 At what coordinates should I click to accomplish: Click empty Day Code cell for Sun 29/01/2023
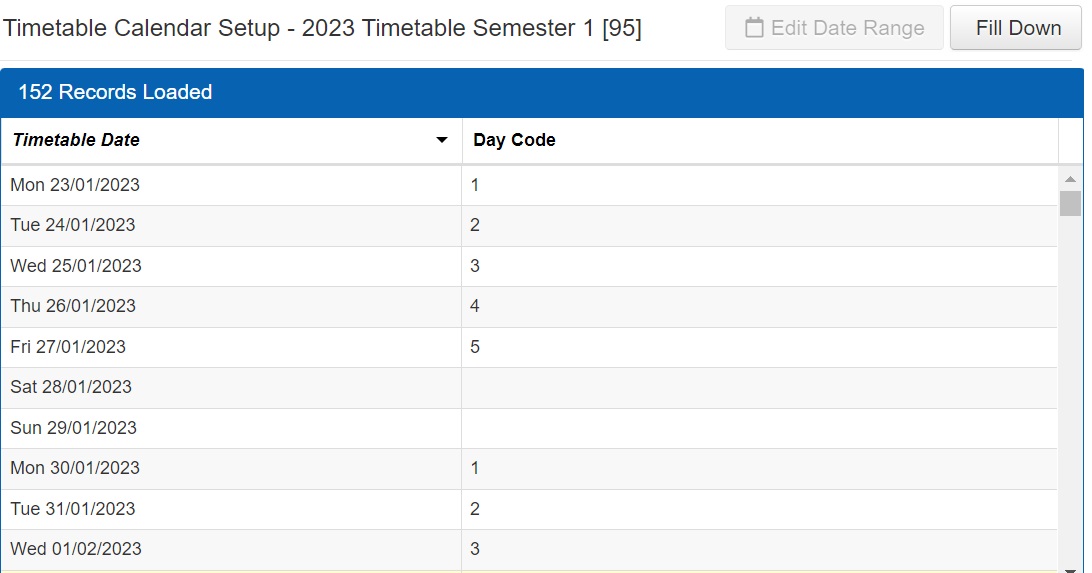tap(759, 428)
